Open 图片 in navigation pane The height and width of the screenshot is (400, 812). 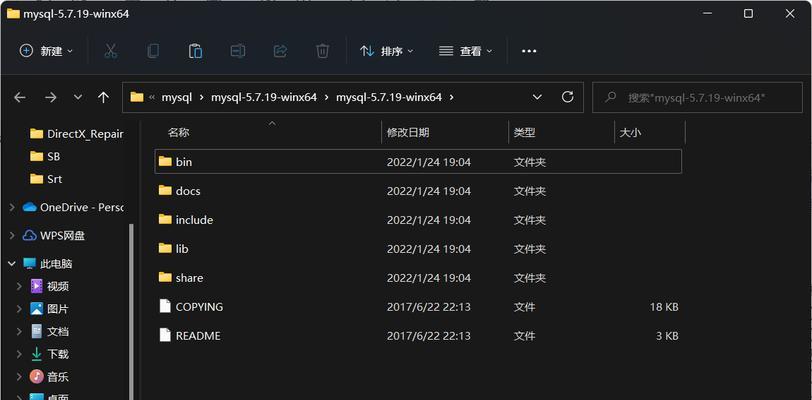pos(49,309)
